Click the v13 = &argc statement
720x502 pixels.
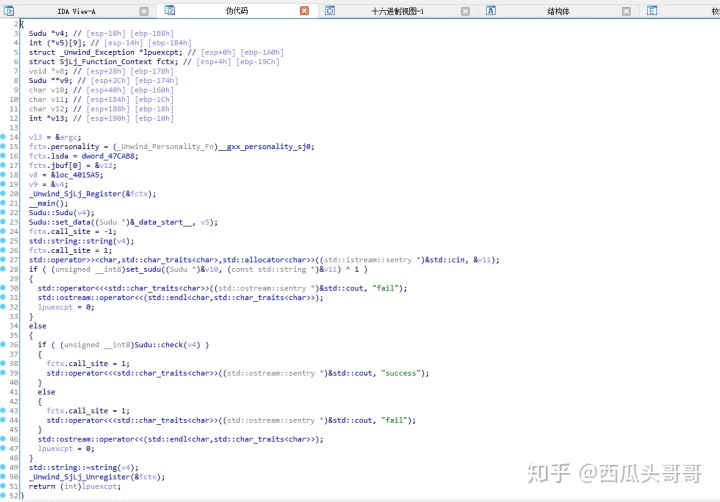(x=55, y=137)
